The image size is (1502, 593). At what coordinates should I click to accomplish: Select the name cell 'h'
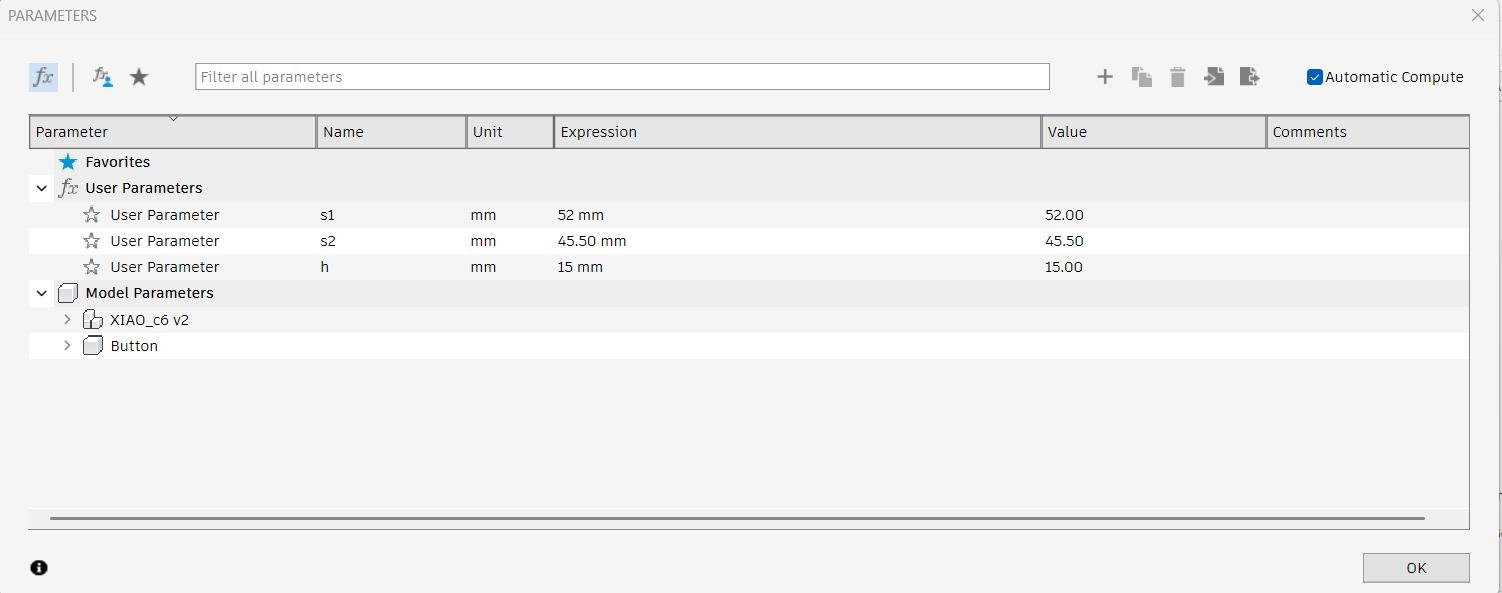[325, 267]
